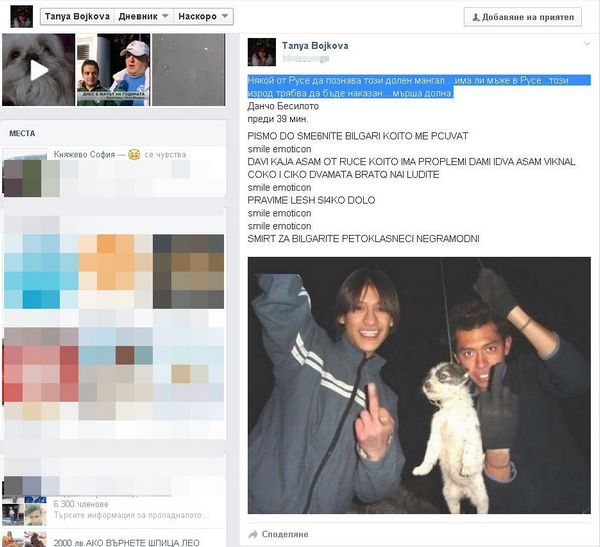Open the two men photo thumbnail
600x547 pixels.
[113, 70]
